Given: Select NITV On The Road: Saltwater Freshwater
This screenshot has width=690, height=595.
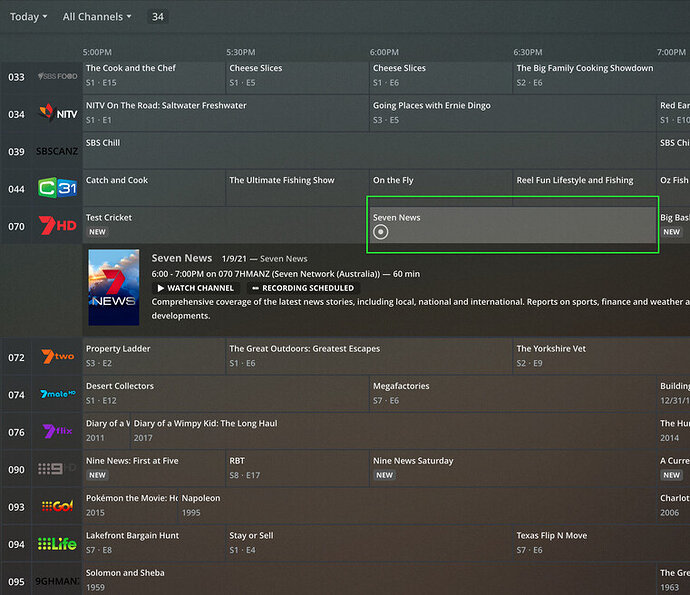Looking at the screenshot, I should tap(226, 115).
